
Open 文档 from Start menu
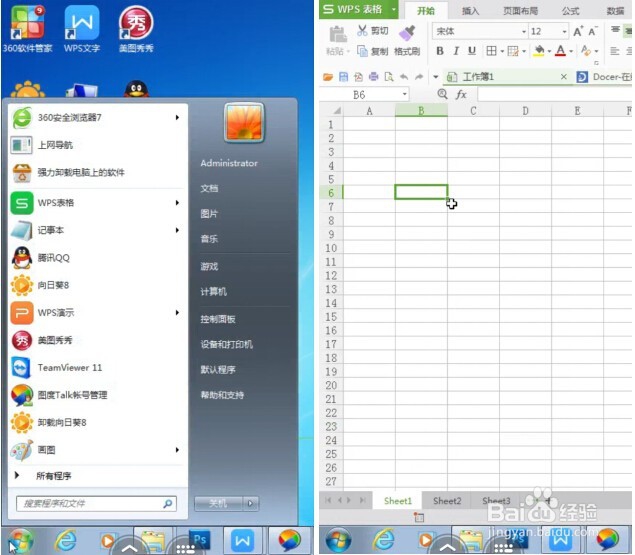click(209, 188)
